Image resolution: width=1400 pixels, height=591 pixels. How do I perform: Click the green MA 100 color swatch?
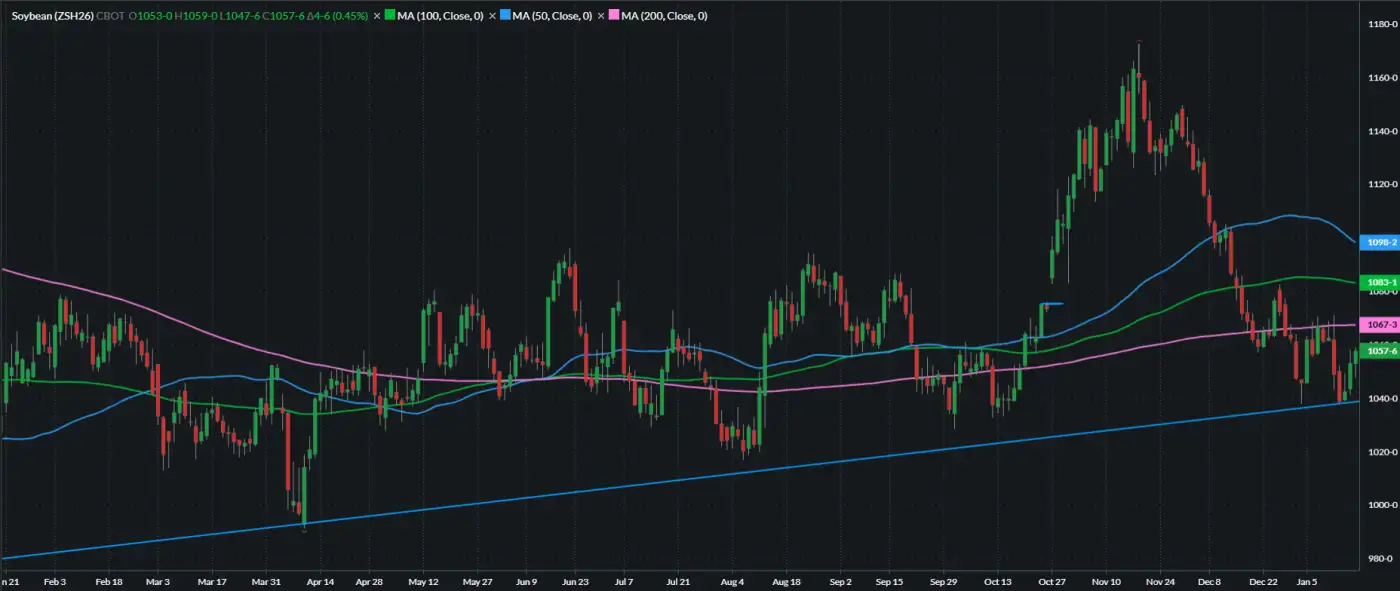391,17
